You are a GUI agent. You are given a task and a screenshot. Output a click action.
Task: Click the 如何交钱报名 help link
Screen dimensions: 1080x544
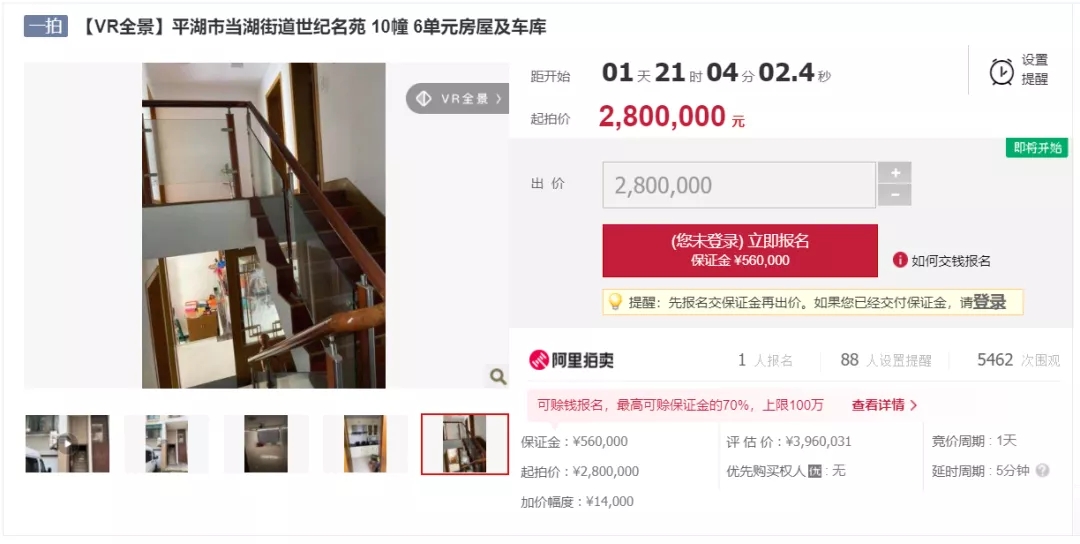[951, 260]
